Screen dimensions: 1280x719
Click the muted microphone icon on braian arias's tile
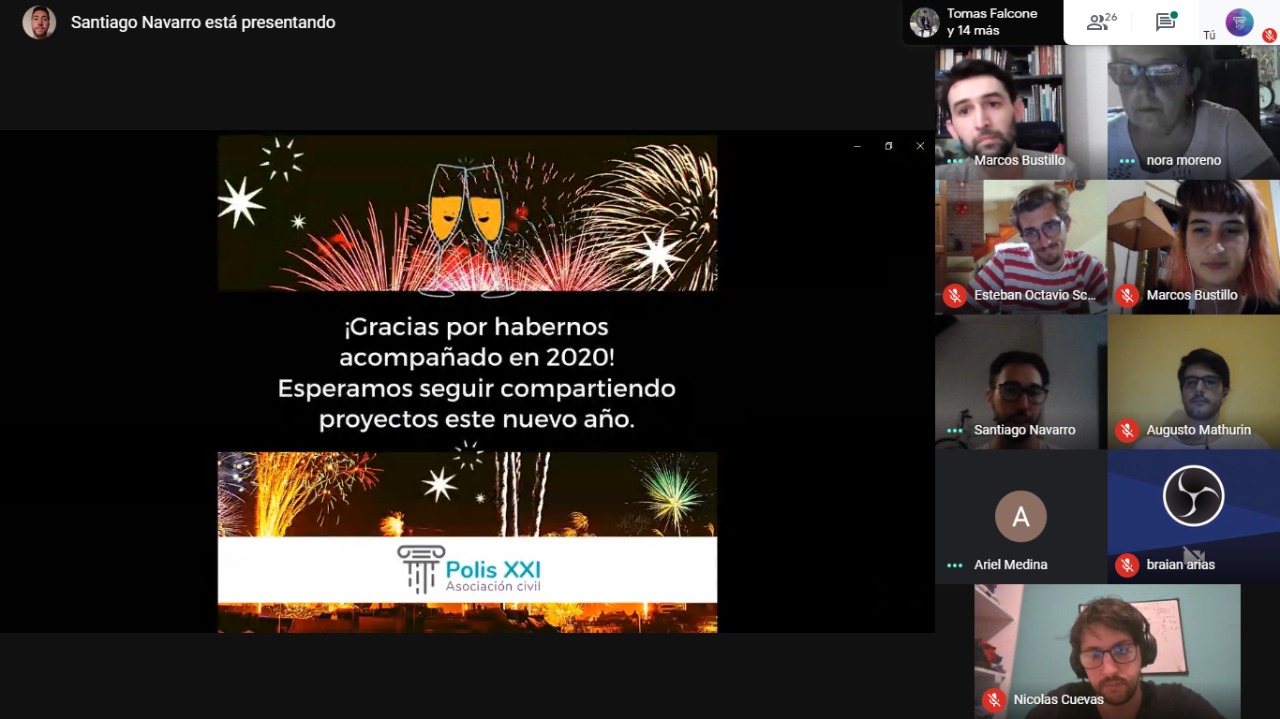coord(1127,565)
